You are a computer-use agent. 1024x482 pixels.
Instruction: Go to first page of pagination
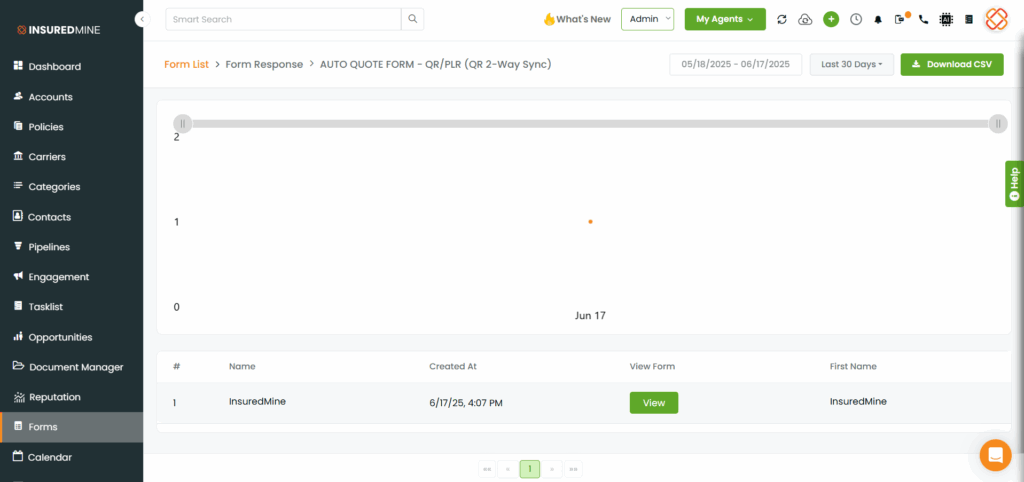pyautogui.click(x=487, y=469)
